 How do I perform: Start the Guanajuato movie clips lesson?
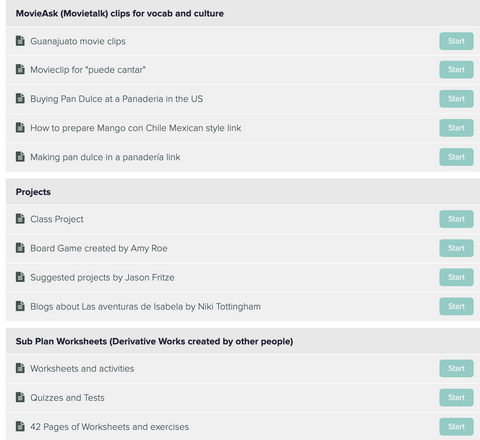pyautogui.click(x=456, y=41)
